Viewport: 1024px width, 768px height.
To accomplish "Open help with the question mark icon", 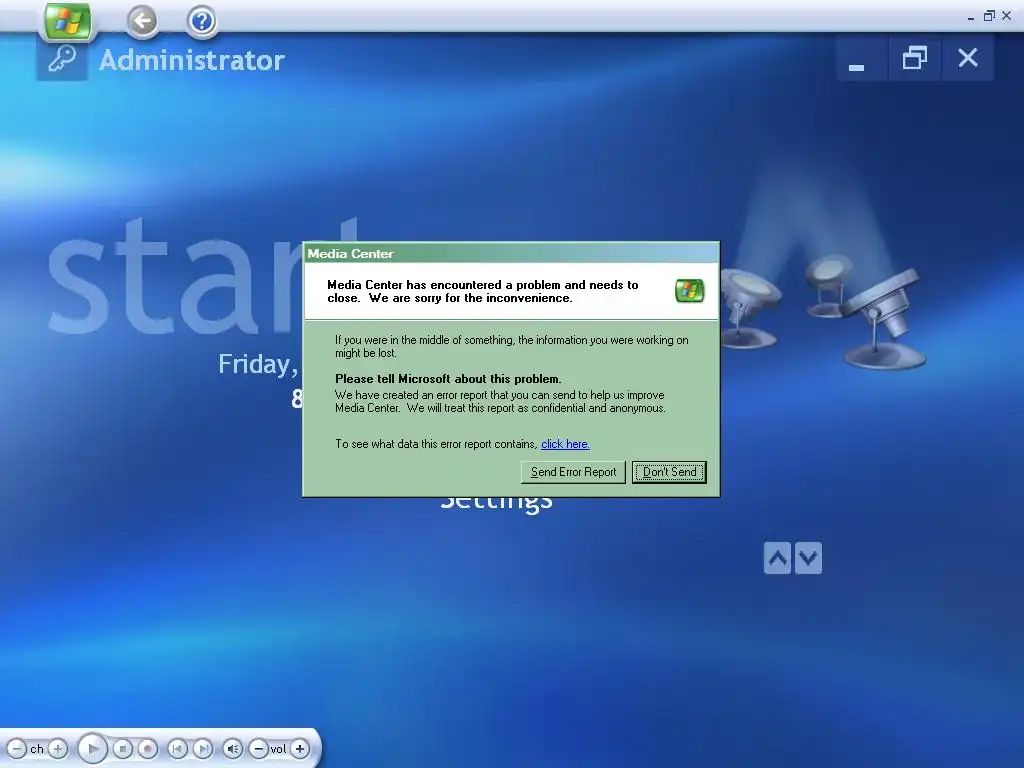I will [201, 21].
